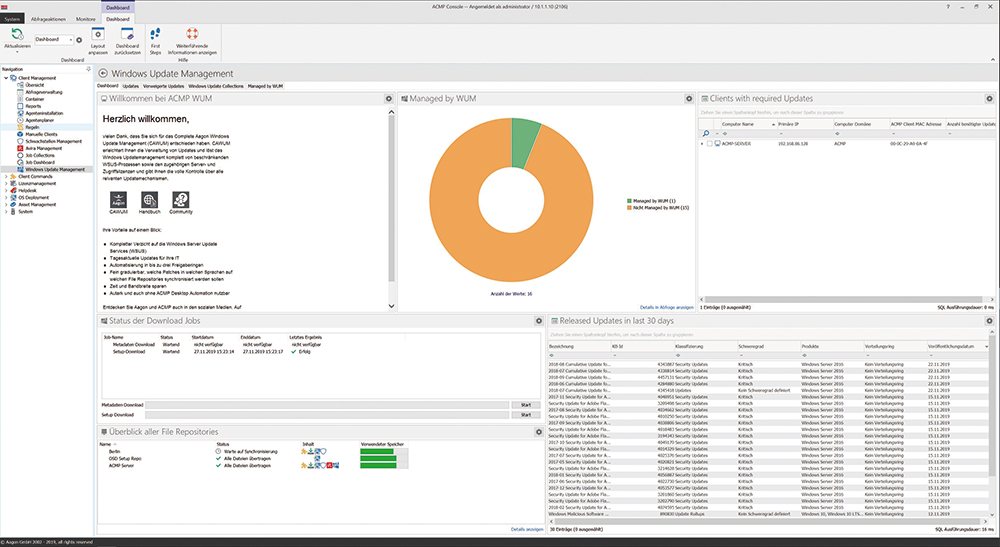Open the Verweigerte Updates sub-tab
1000x547 pixels.
[163, 86]
